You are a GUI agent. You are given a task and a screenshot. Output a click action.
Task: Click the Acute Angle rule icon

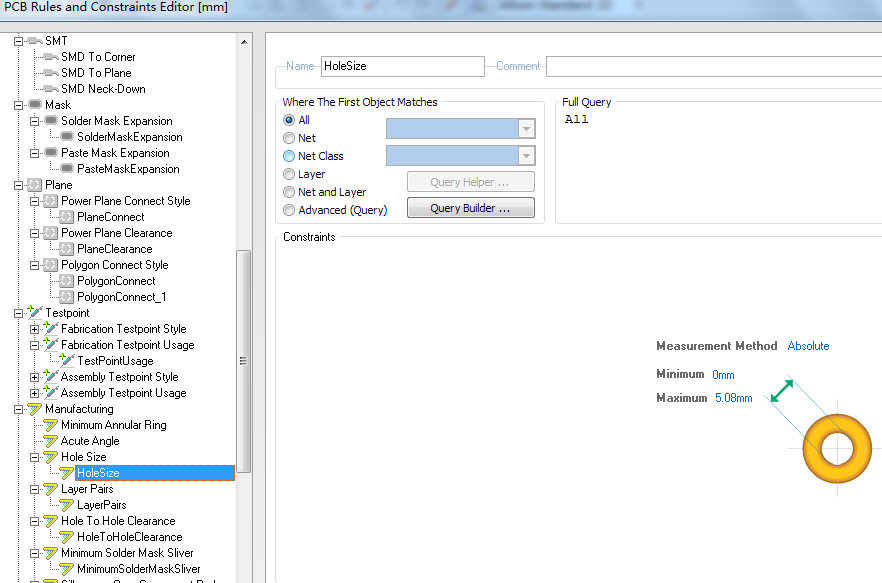51,441
